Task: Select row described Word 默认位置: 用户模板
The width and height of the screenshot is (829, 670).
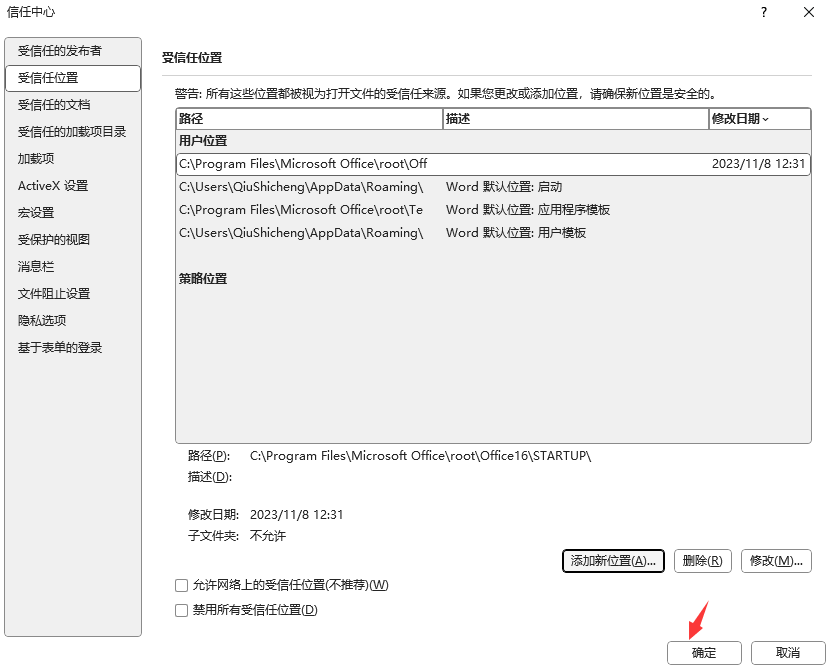Action: [493, 233]
